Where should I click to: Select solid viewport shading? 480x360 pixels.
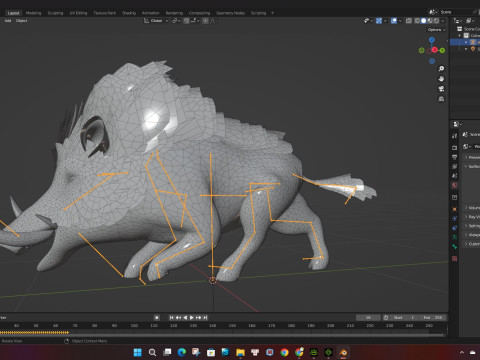(x=423, y=21)
